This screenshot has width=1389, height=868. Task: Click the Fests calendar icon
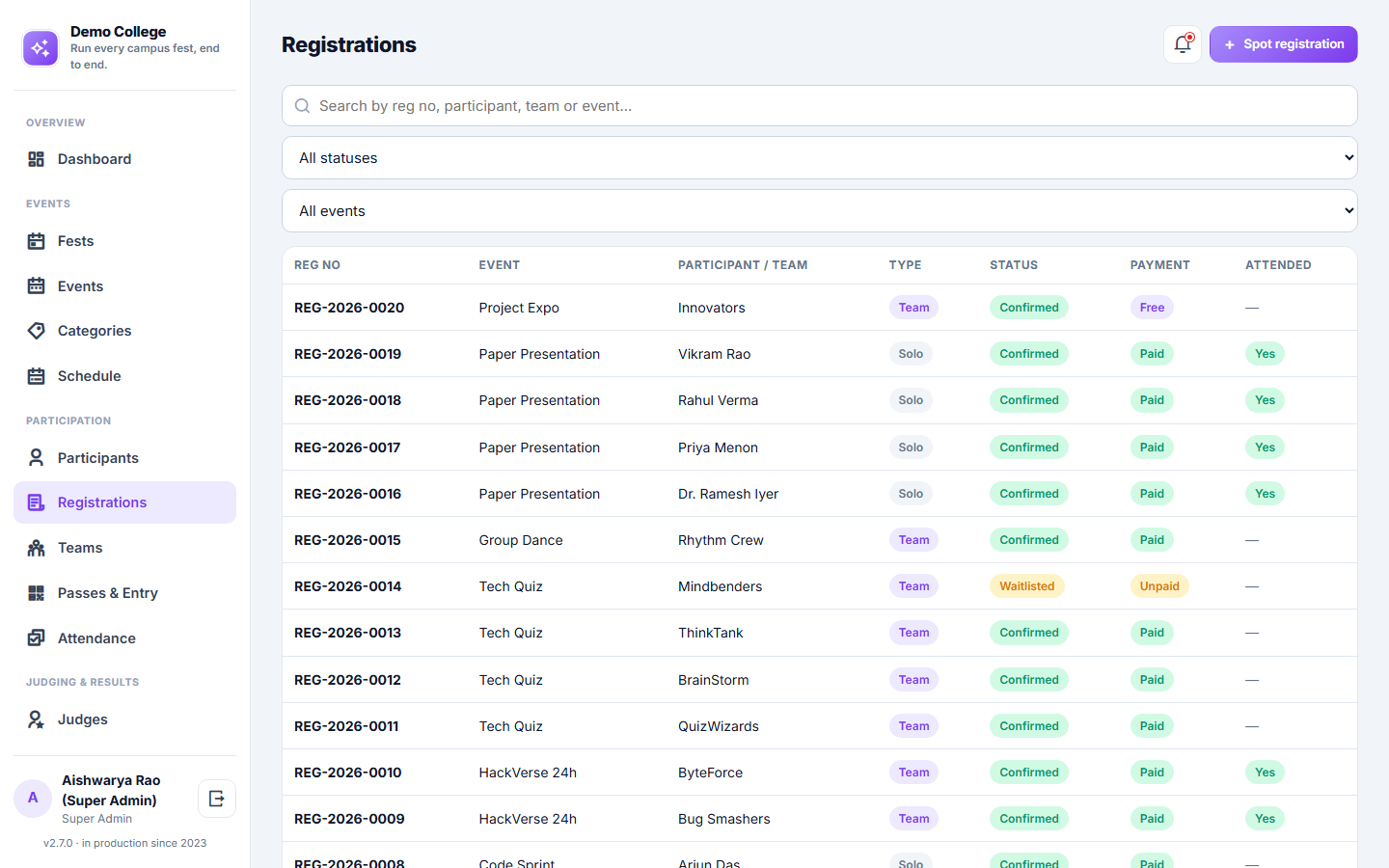click(37, 241)
